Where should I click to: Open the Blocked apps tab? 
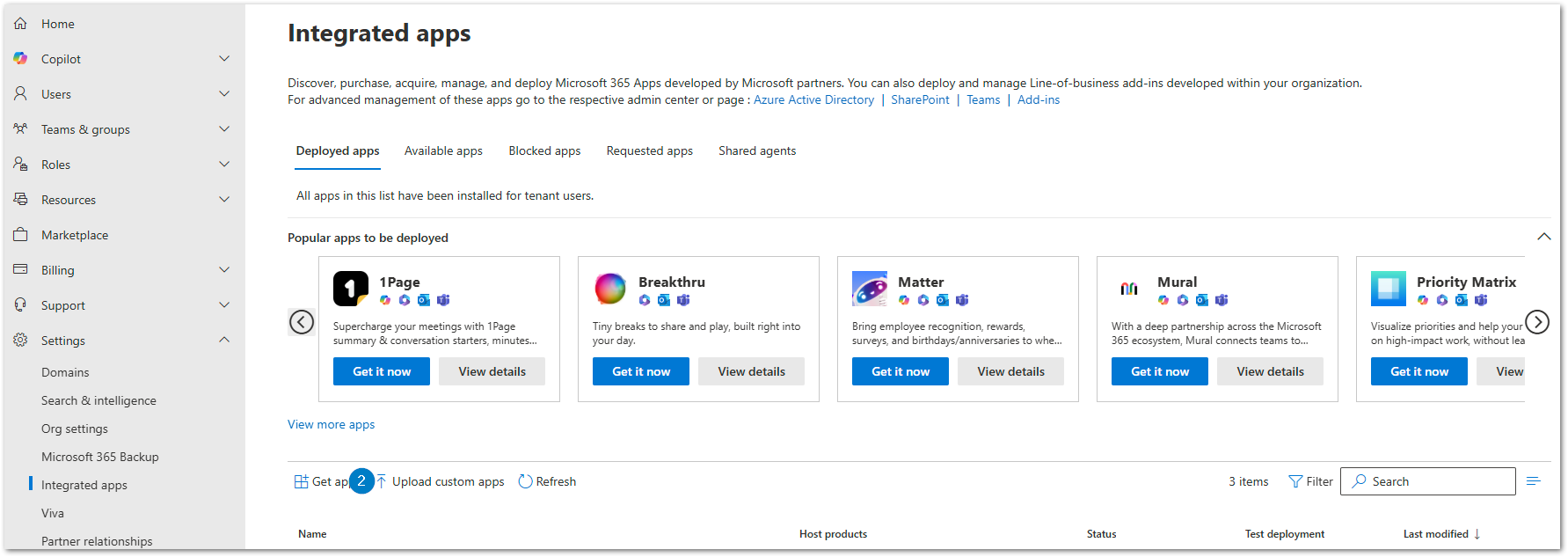pos(544,150)
